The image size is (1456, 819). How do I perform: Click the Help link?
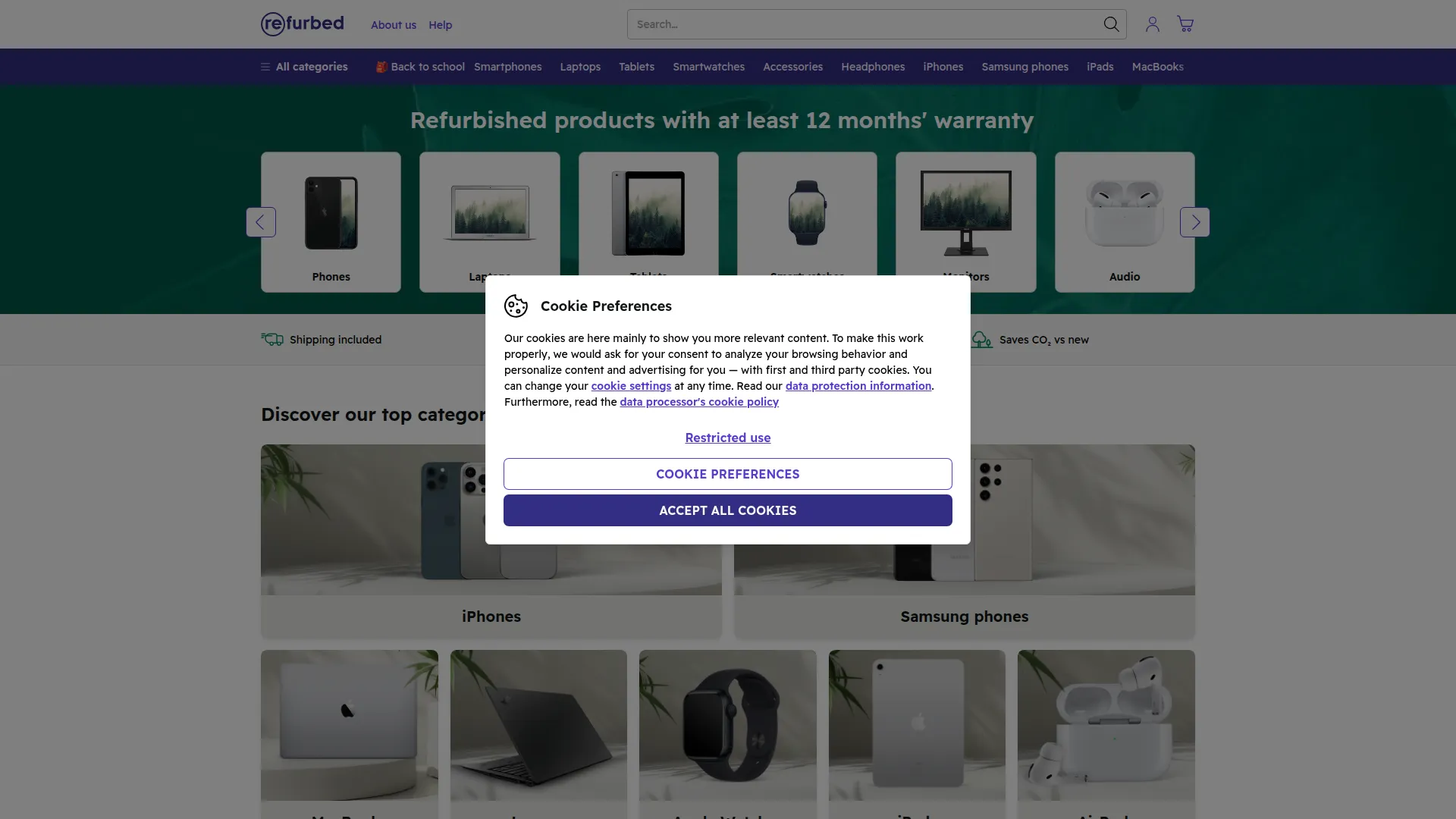pos(440,25)
